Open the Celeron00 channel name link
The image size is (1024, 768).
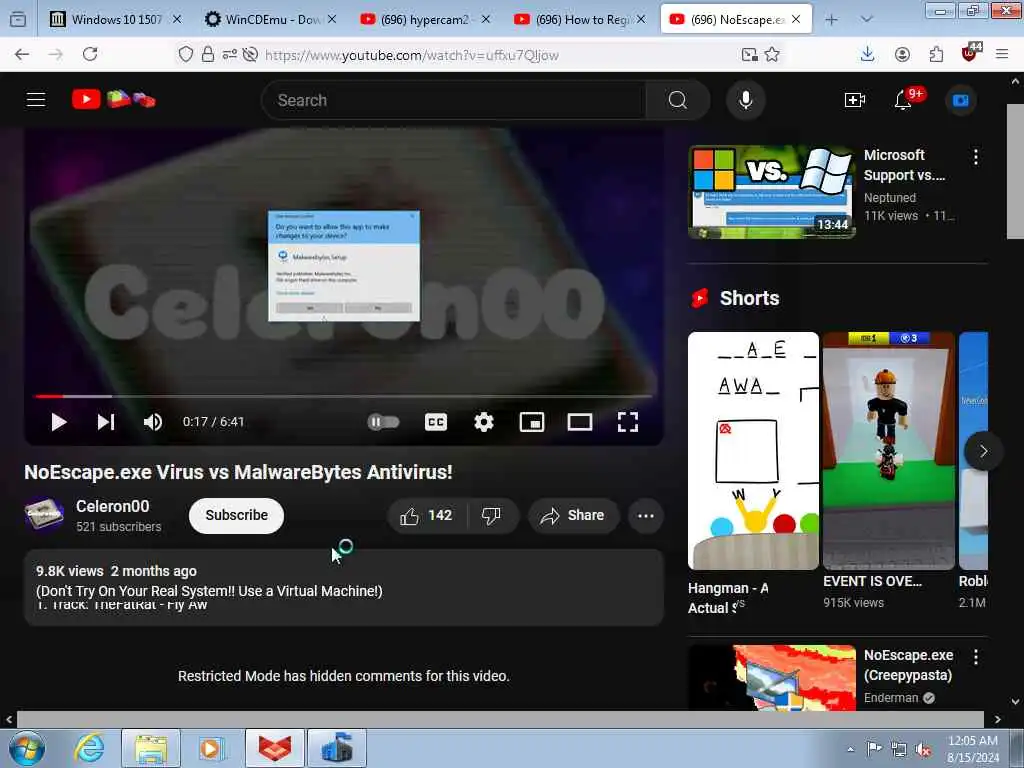point(112,506)
